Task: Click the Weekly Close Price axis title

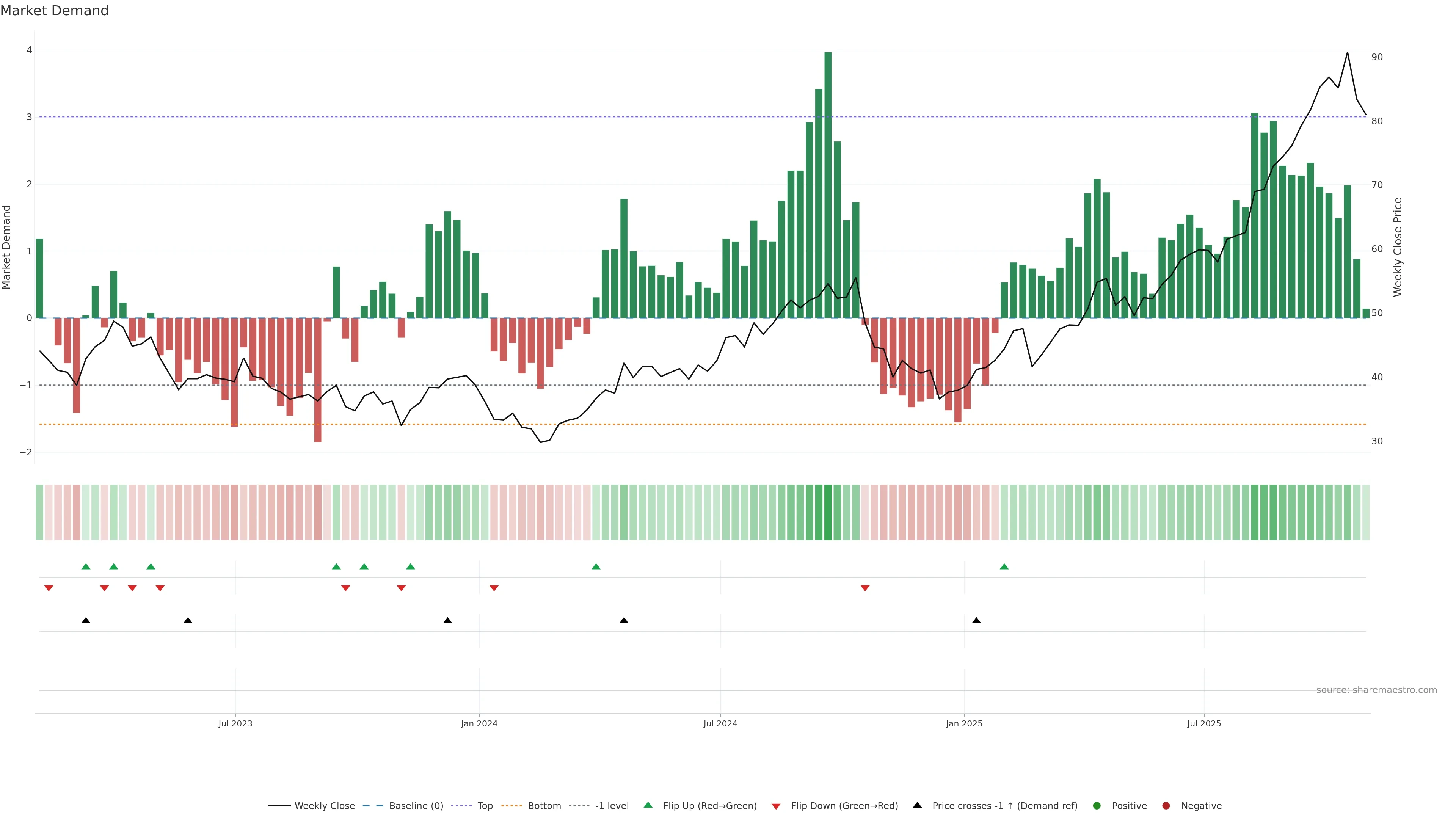Action: [1398, 247]
